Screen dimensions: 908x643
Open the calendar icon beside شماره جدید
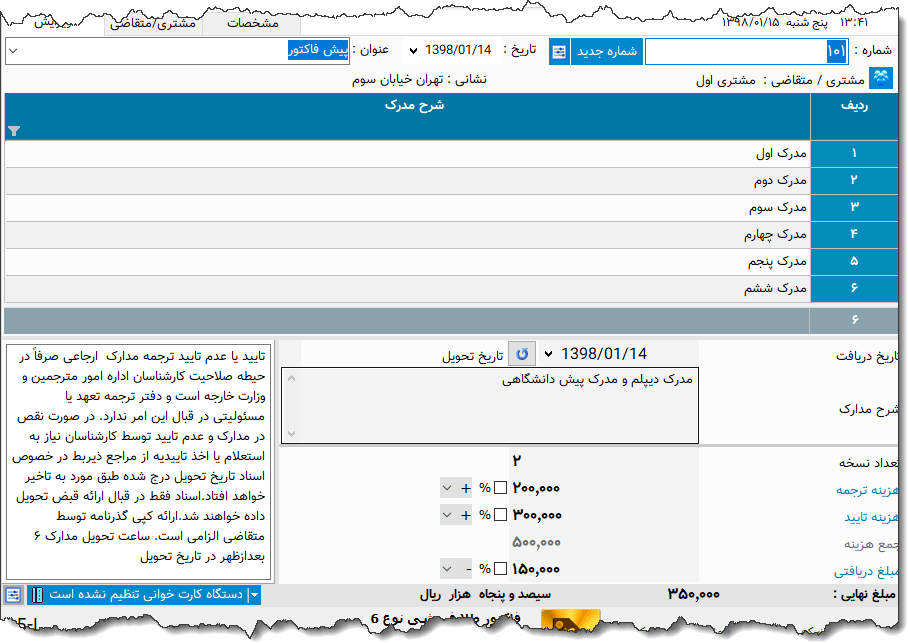pos(560,52)
